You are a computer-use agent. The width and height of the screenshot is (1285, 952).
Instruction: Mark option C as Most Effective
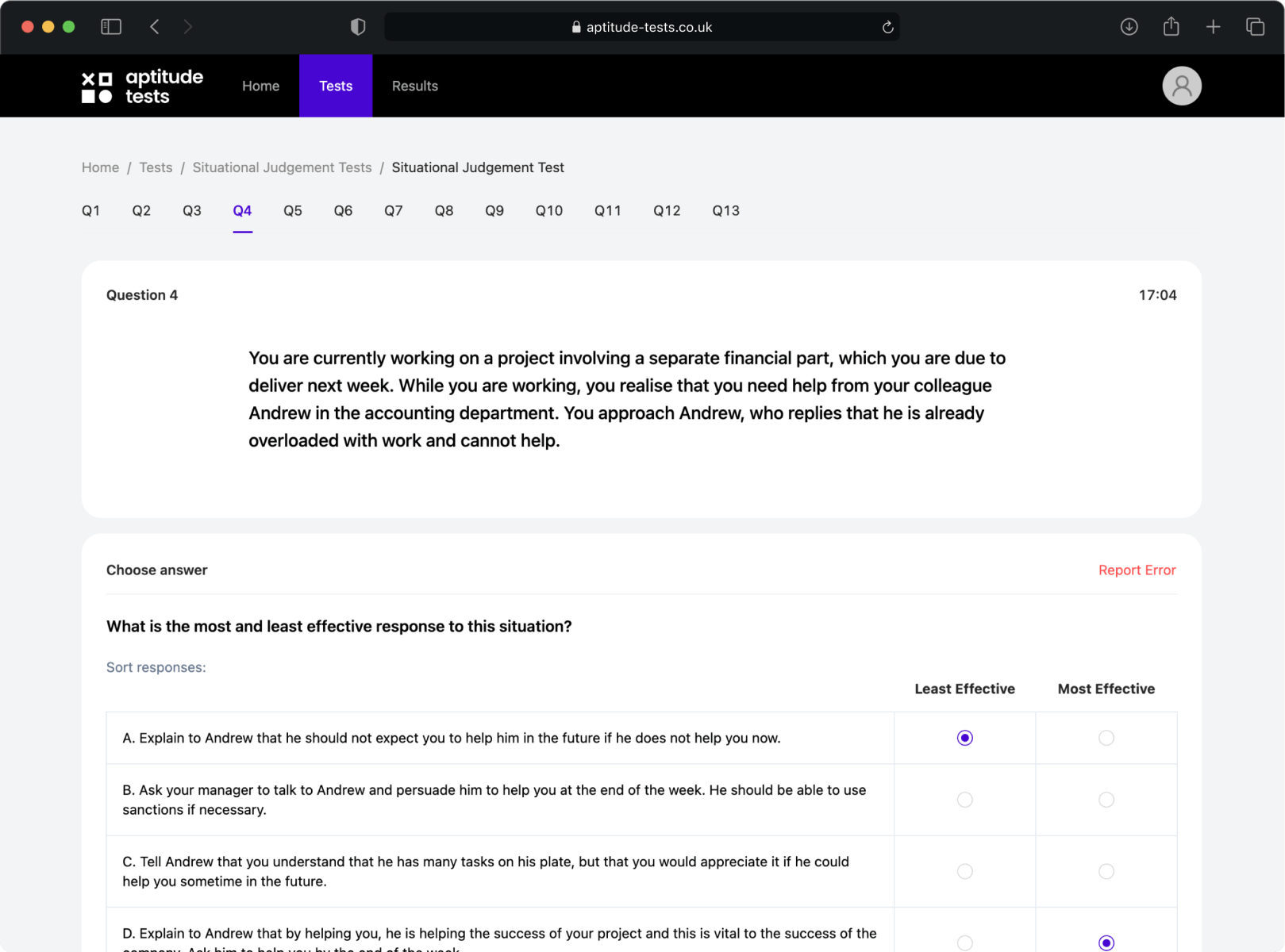(1106, 871)
